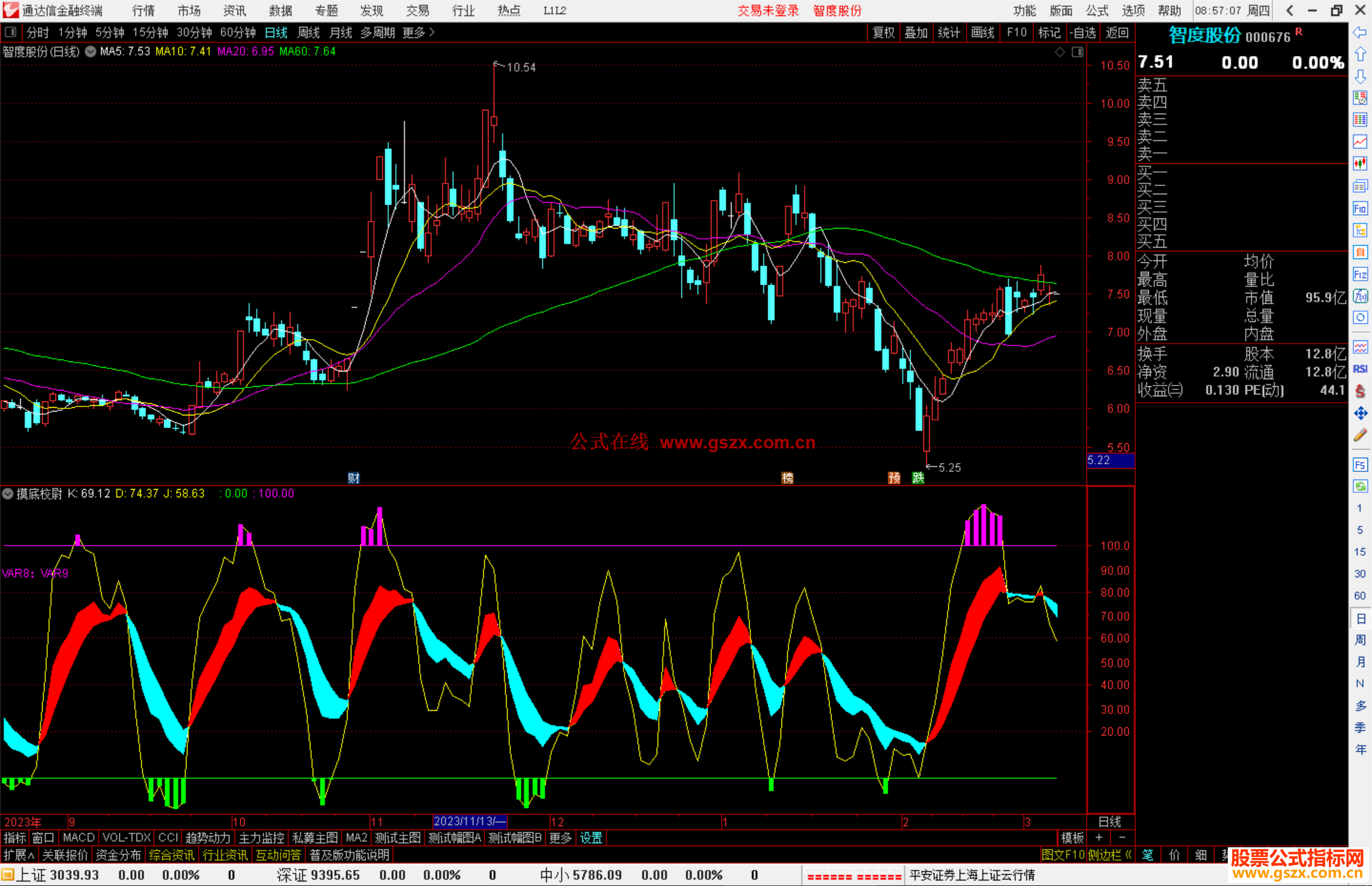Open the 行情 menu

(x=144, y=11)
